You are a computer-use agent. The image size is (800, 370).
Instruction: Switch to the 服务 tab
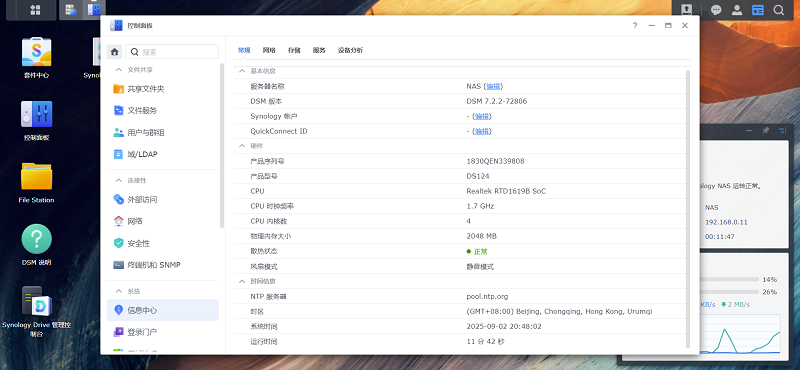(319, 50)
